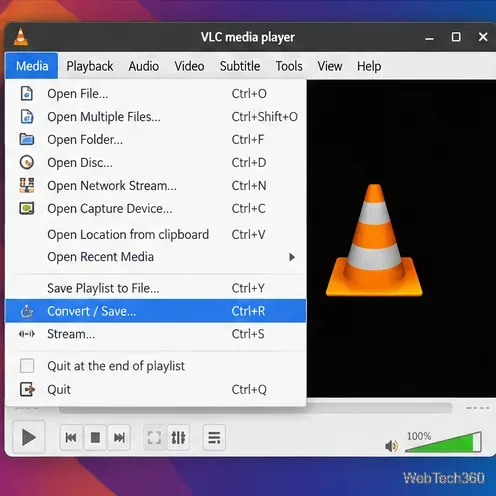Enable Quit at the end of playlist checkbox

point(27,366)
